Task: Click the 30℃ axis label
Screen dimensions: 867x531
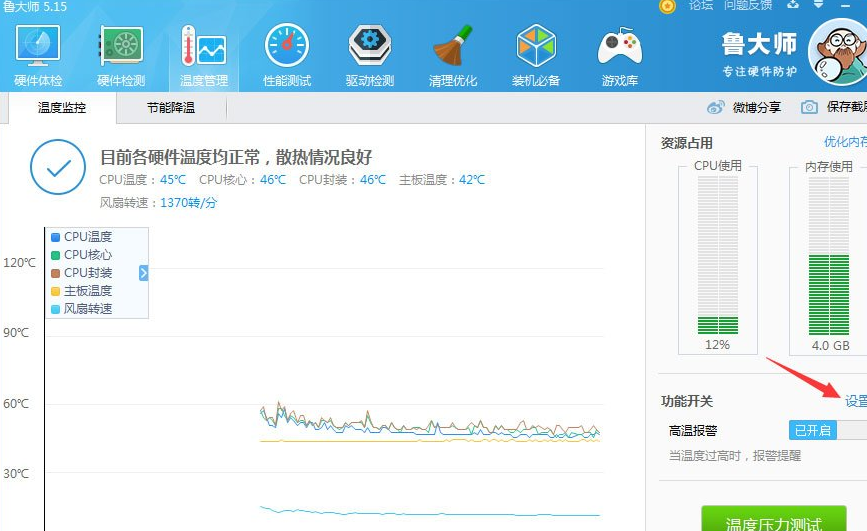Action: point(16,474)
